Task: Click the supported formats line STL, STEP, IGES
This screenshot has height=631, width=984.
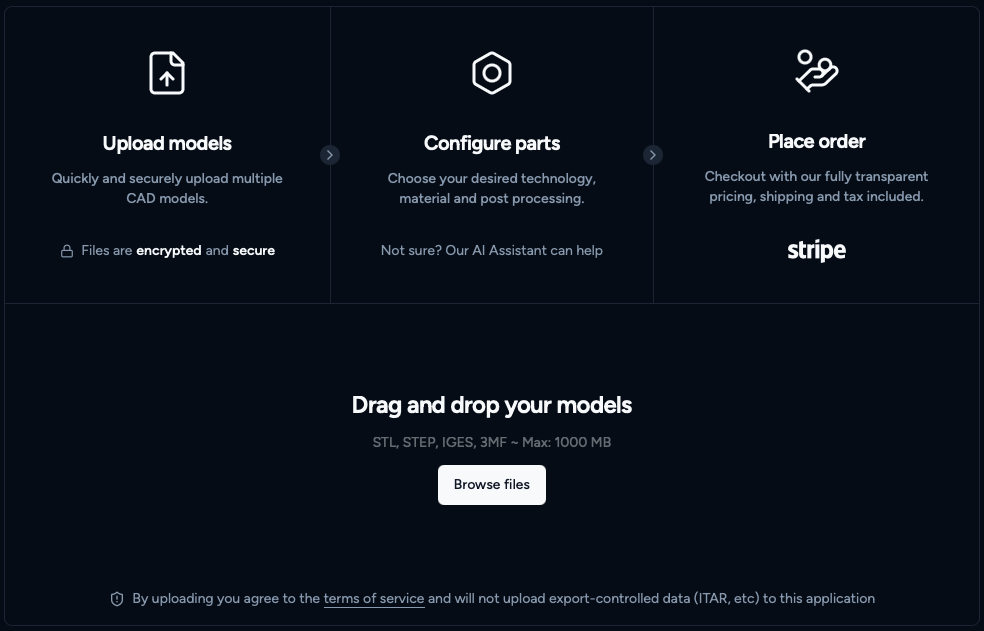Action: [x=492, y=442]
